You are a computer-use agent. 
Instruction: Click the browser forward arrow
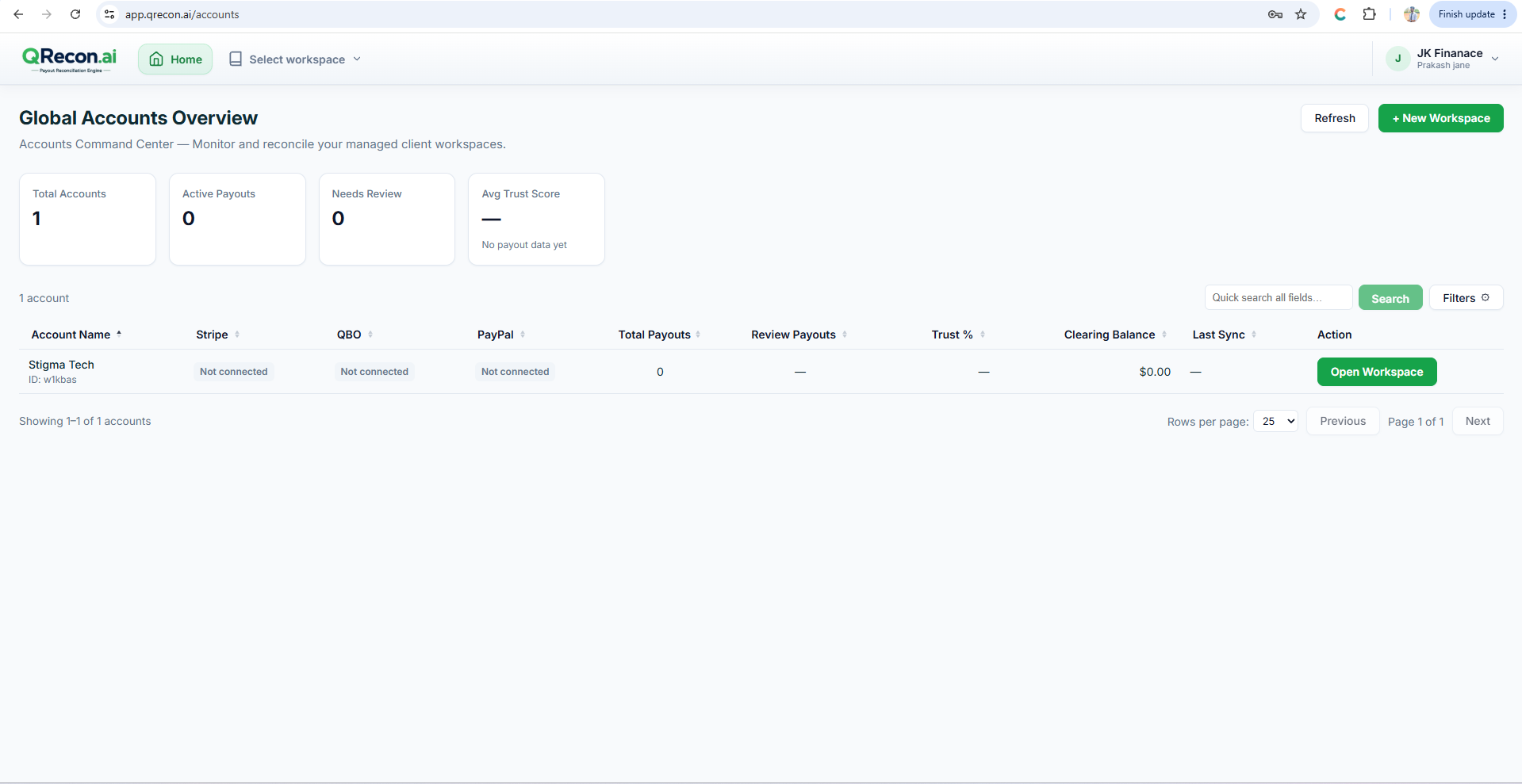pos(47,14)
